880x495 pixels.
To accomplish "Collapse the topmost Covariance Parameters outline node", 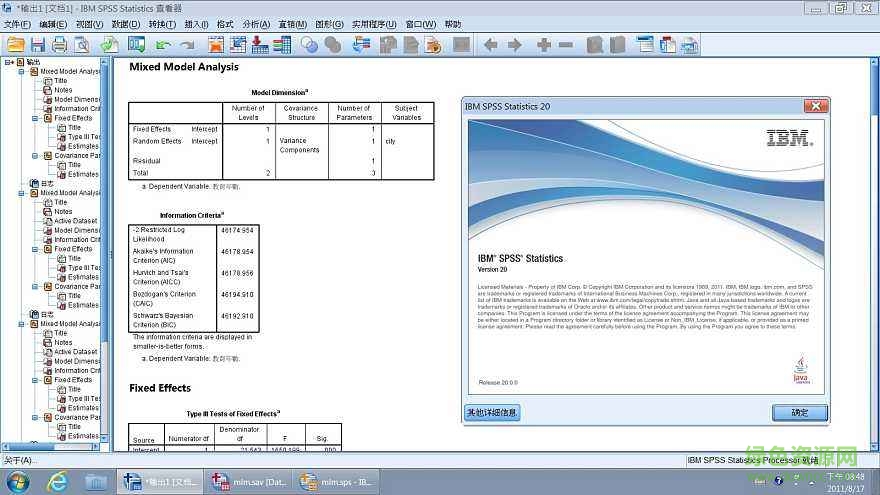I will coord(35,156).
